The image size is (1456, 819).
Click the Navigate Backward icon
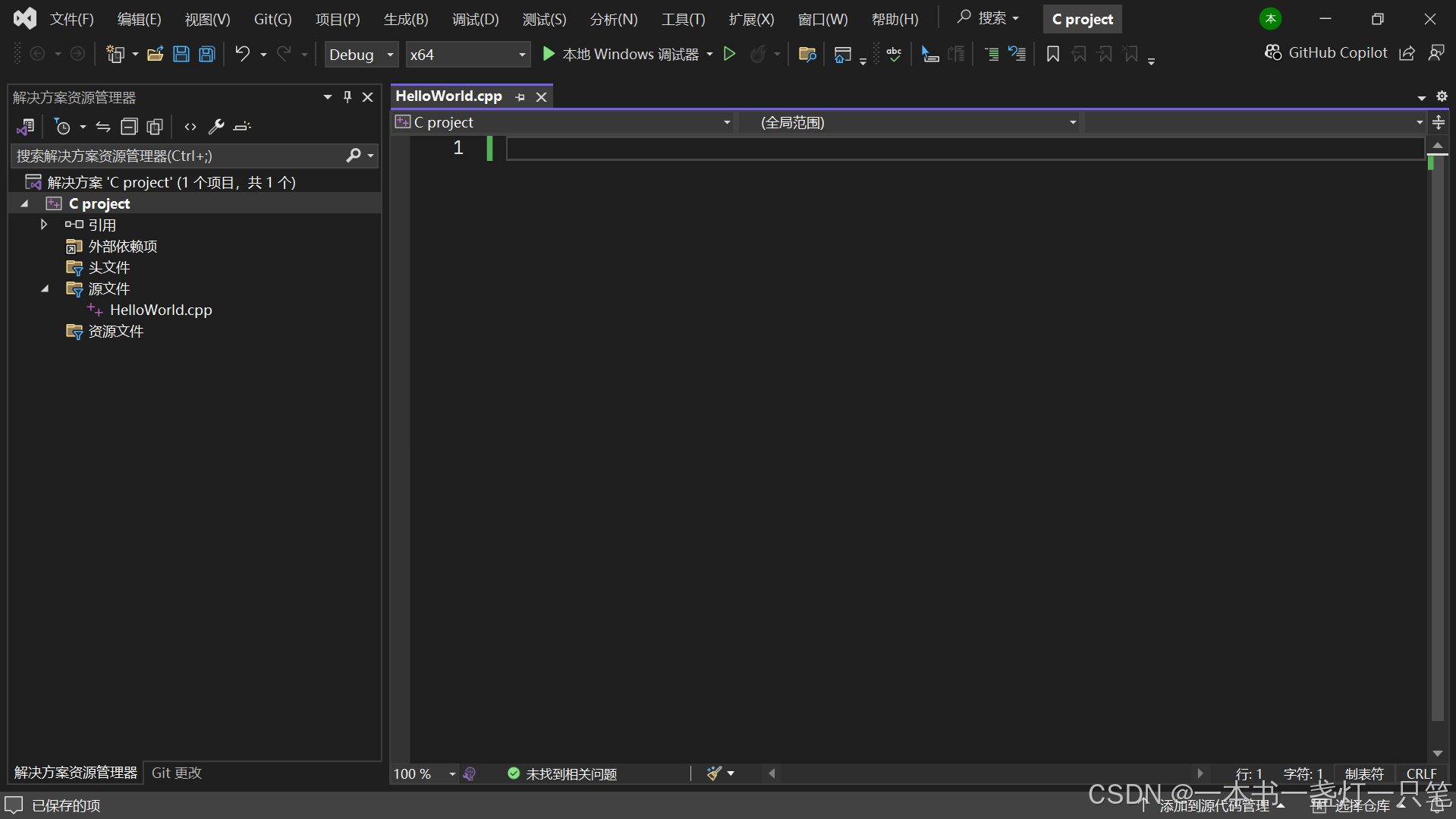click(37, 54)
